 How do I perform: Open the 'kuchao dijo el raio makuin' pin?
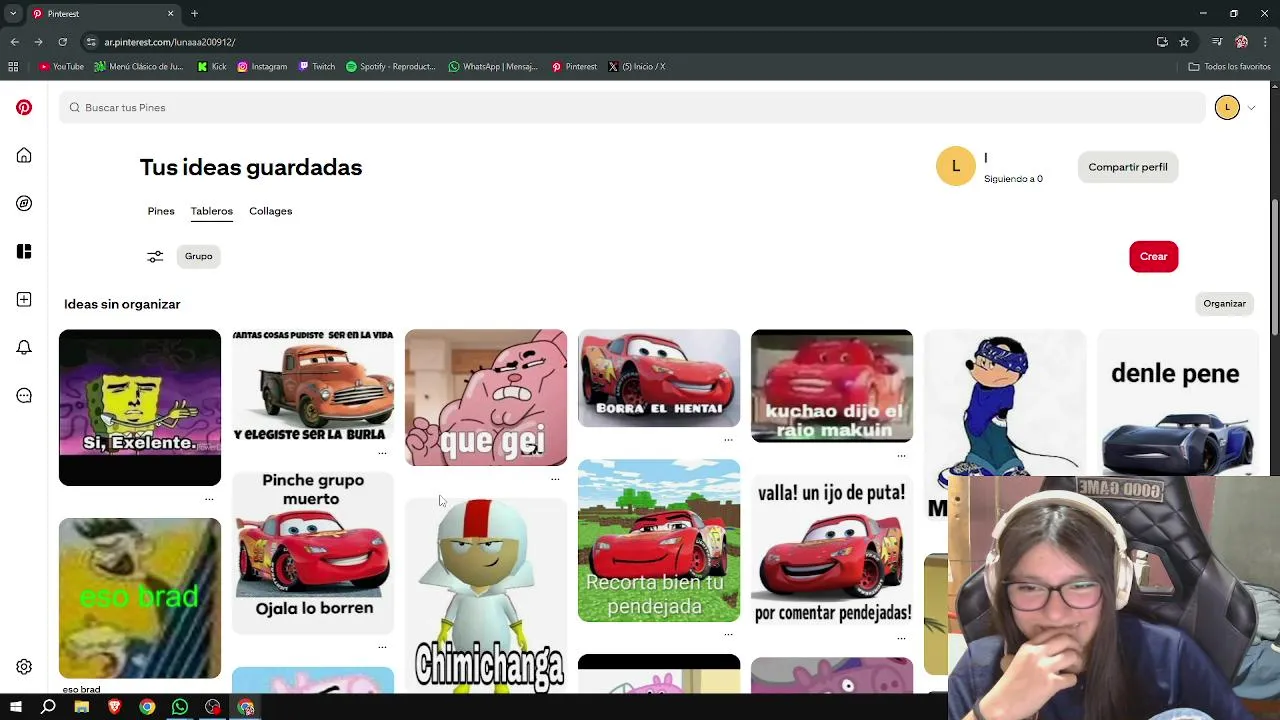tap(832, 385)
